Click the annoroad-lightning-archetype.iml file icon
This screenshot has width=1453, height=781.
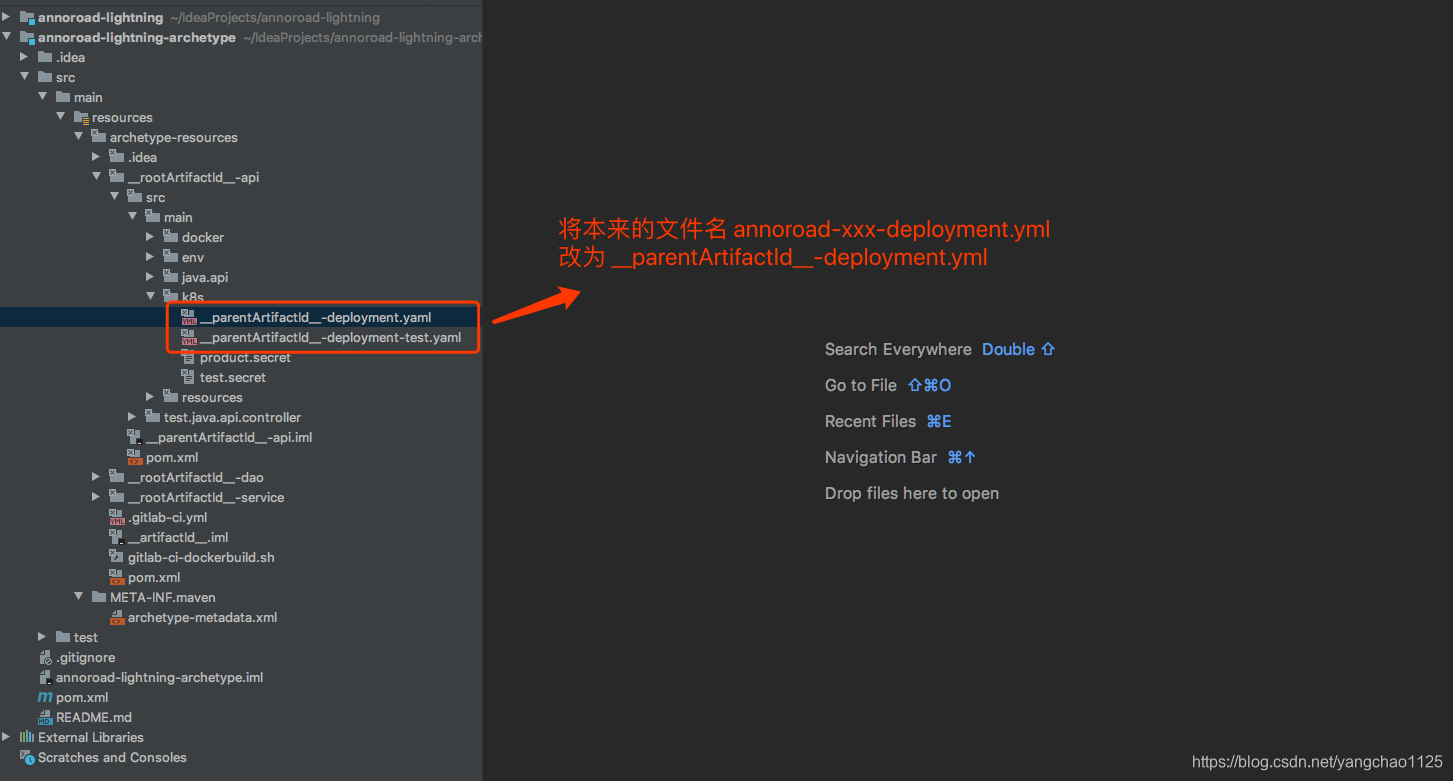point(45,677)
